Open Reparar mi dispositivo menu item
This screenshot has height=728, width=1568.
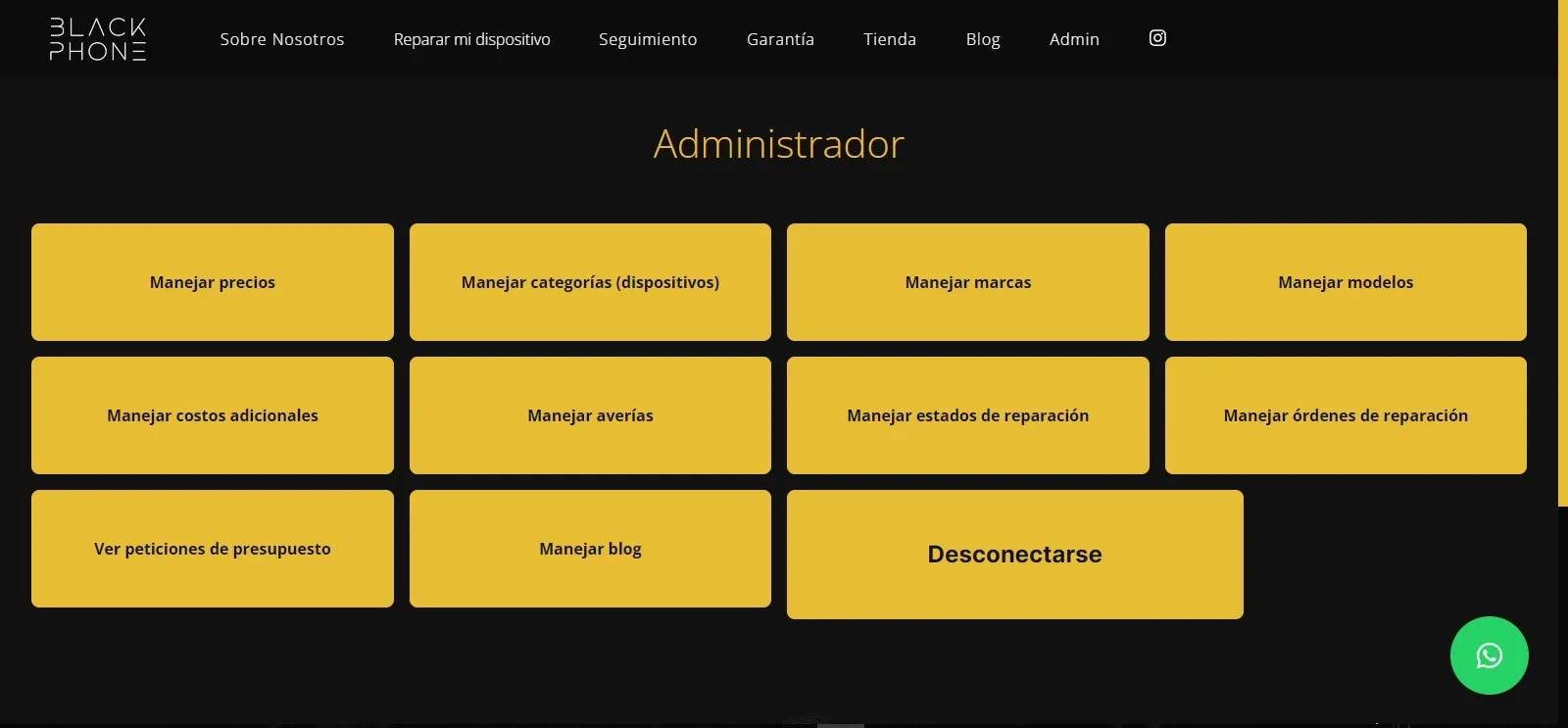471,39
